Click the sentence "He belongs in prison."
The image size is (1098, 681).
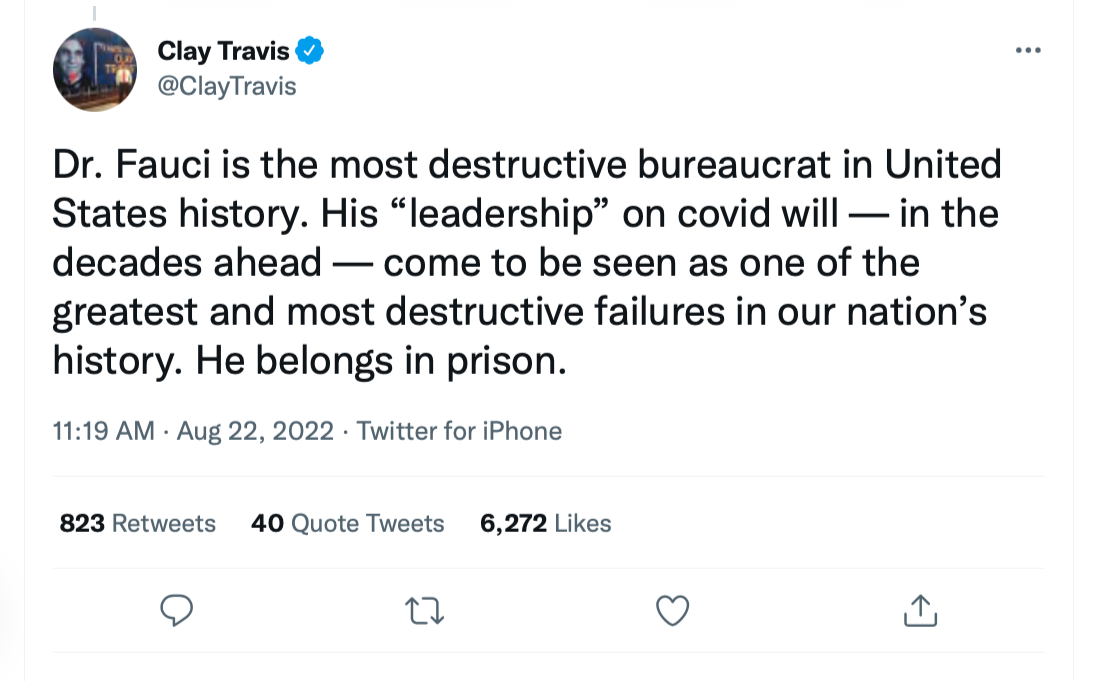[381, 360]
